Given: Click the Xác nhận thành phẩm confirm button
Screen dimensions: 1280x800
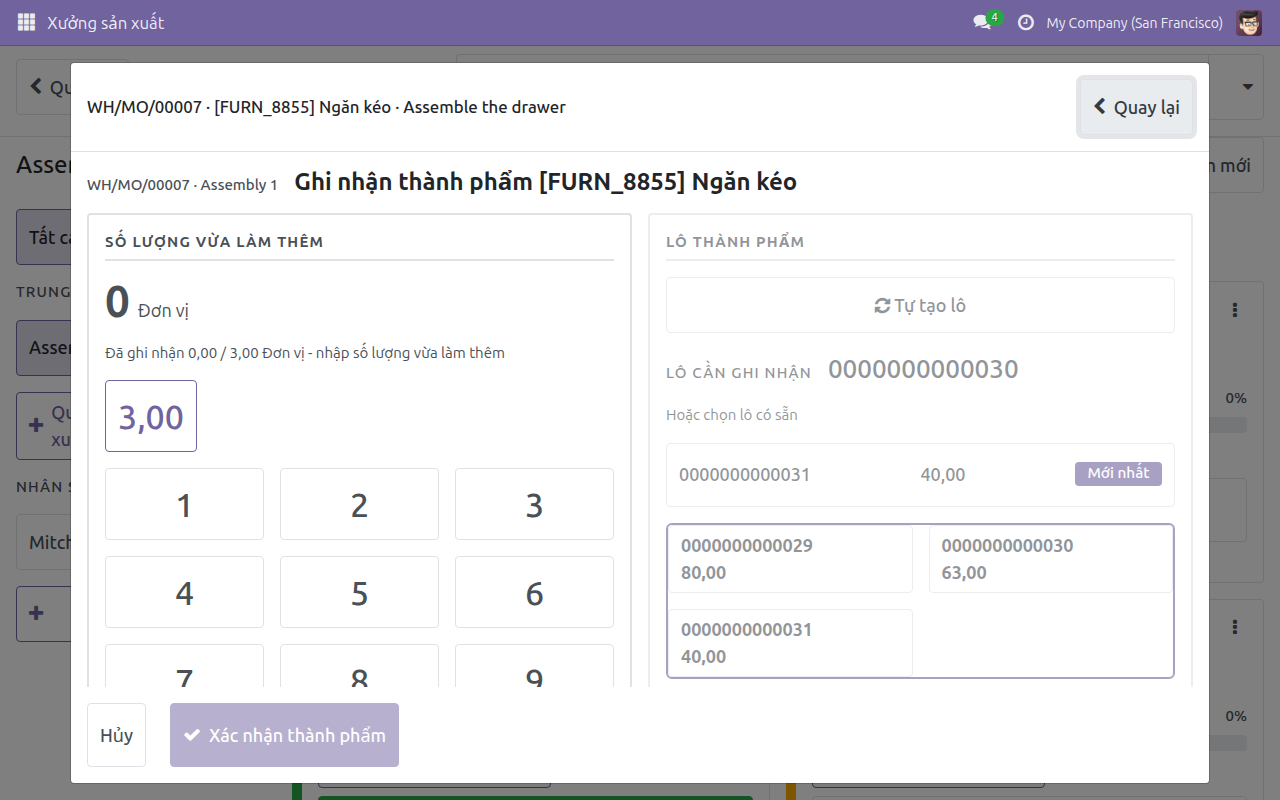Looking at the screenshot, I should [284, 735].
